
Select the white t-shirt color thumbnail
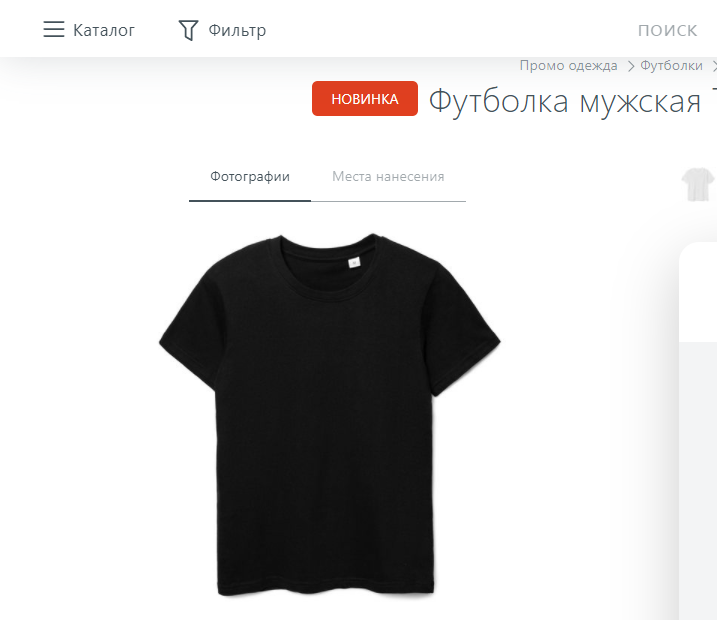click(x=698, y=184)
